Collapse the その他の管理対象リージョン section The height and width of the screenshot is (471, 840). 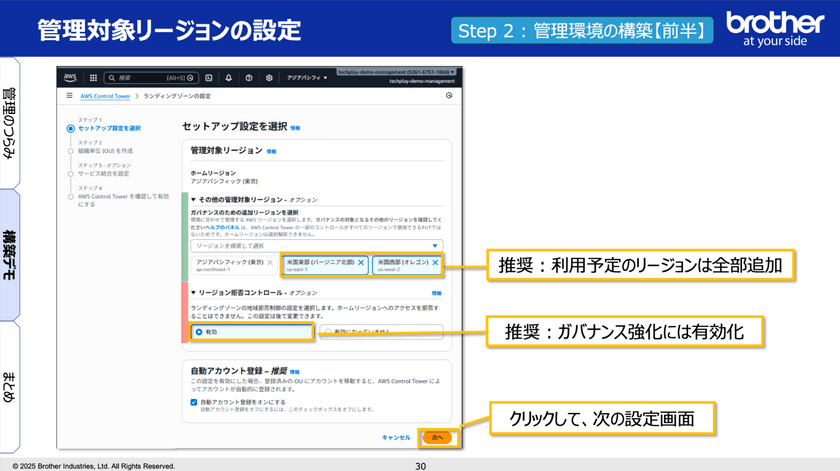[194, 200]
